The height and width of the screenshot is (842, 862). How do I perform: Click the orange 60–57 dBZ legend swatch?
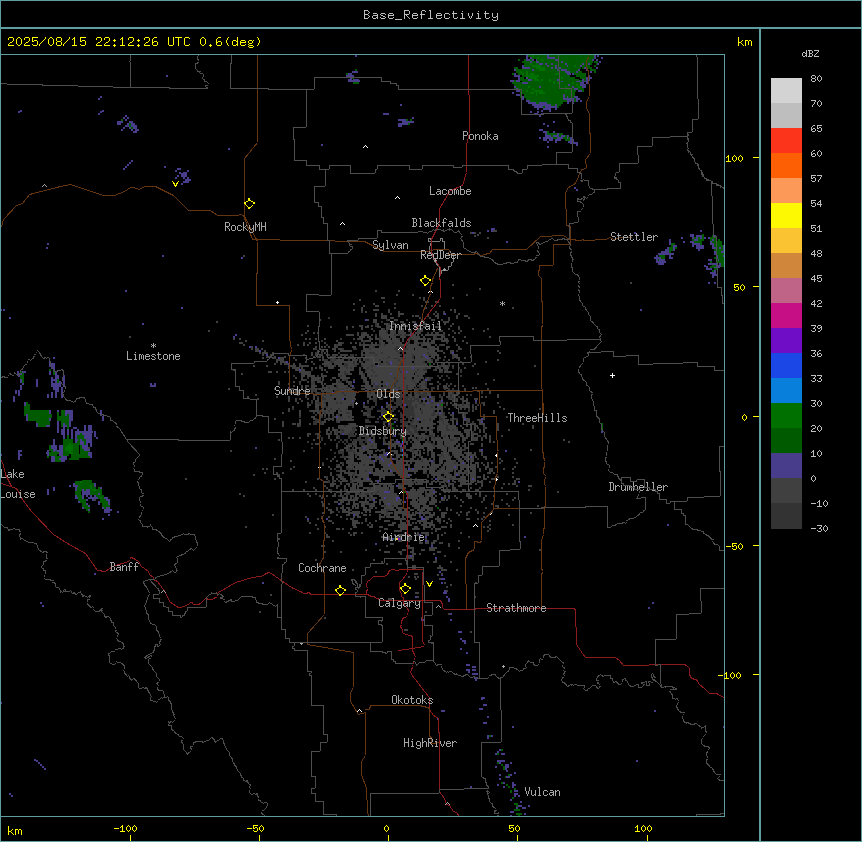(x=786, y=165)
